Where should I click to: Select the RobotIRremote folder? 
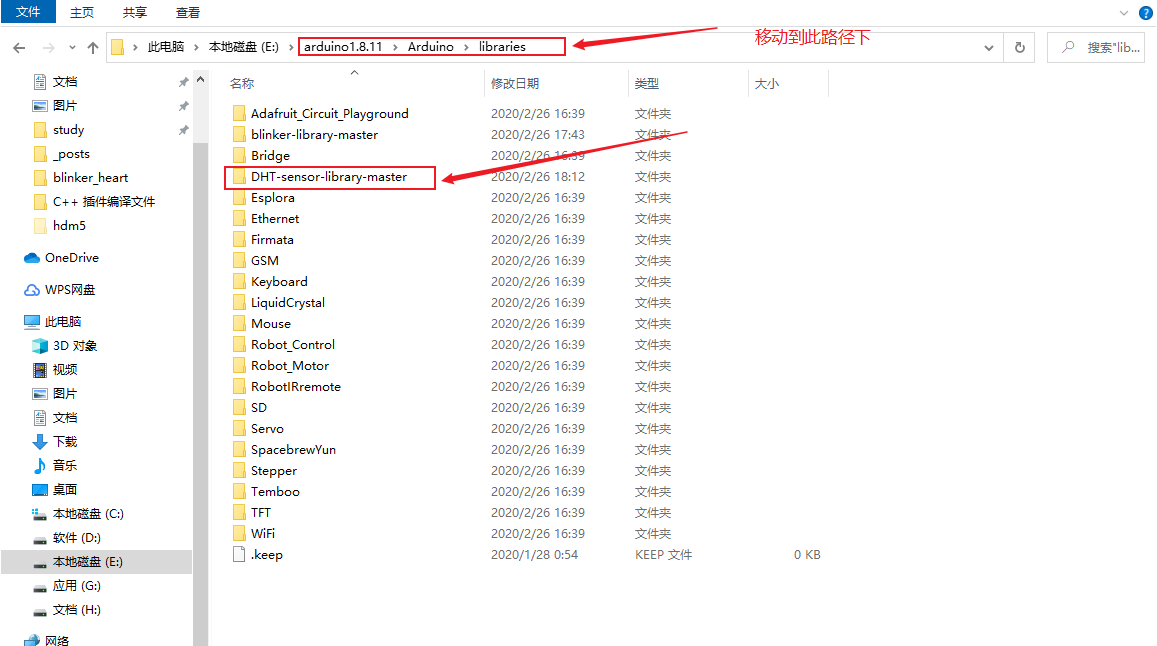point(295,387)
